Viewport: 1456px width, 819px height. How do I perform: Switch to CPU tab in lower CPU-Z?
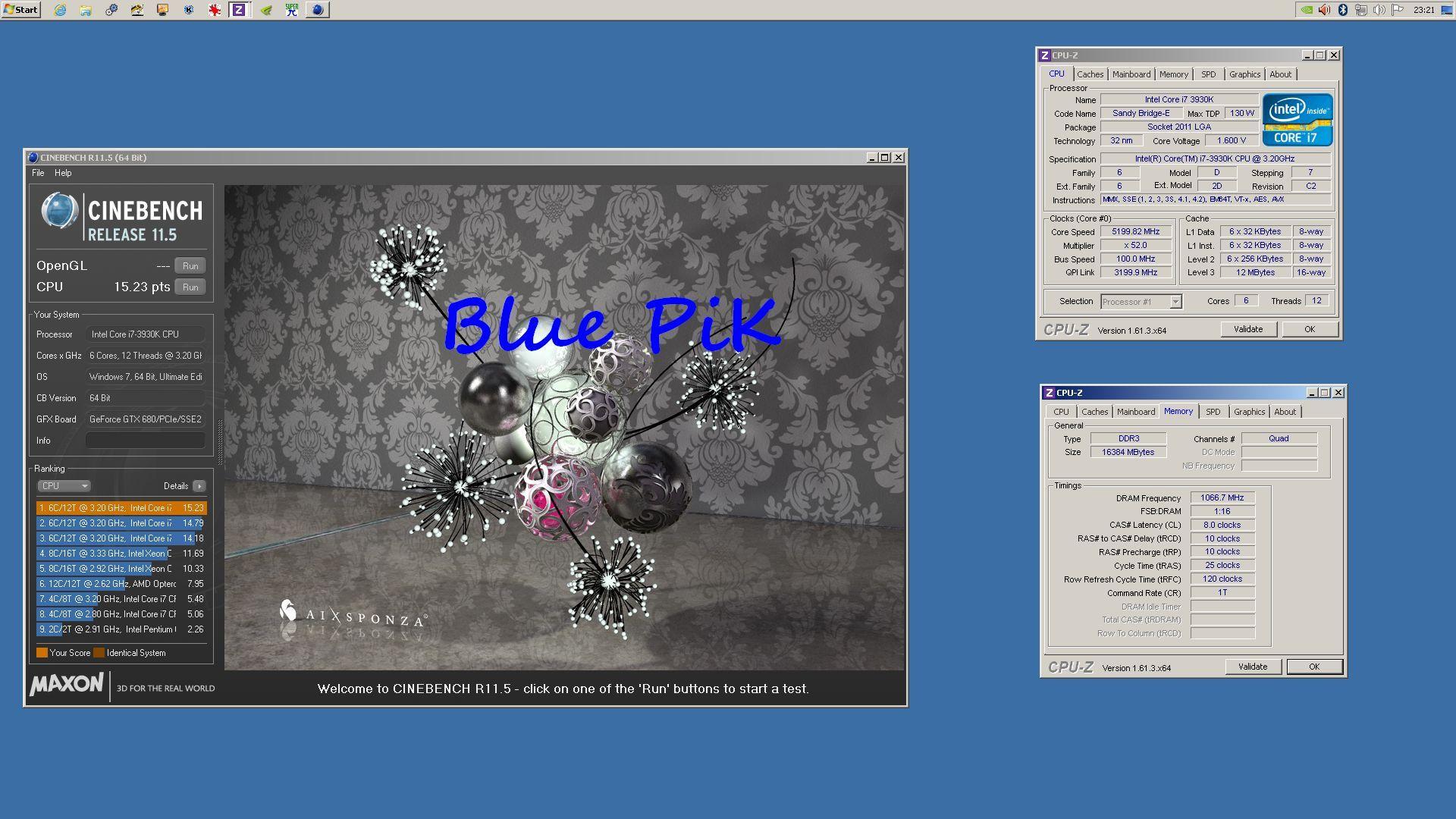pyautogui.click(x=1061, y=412)
